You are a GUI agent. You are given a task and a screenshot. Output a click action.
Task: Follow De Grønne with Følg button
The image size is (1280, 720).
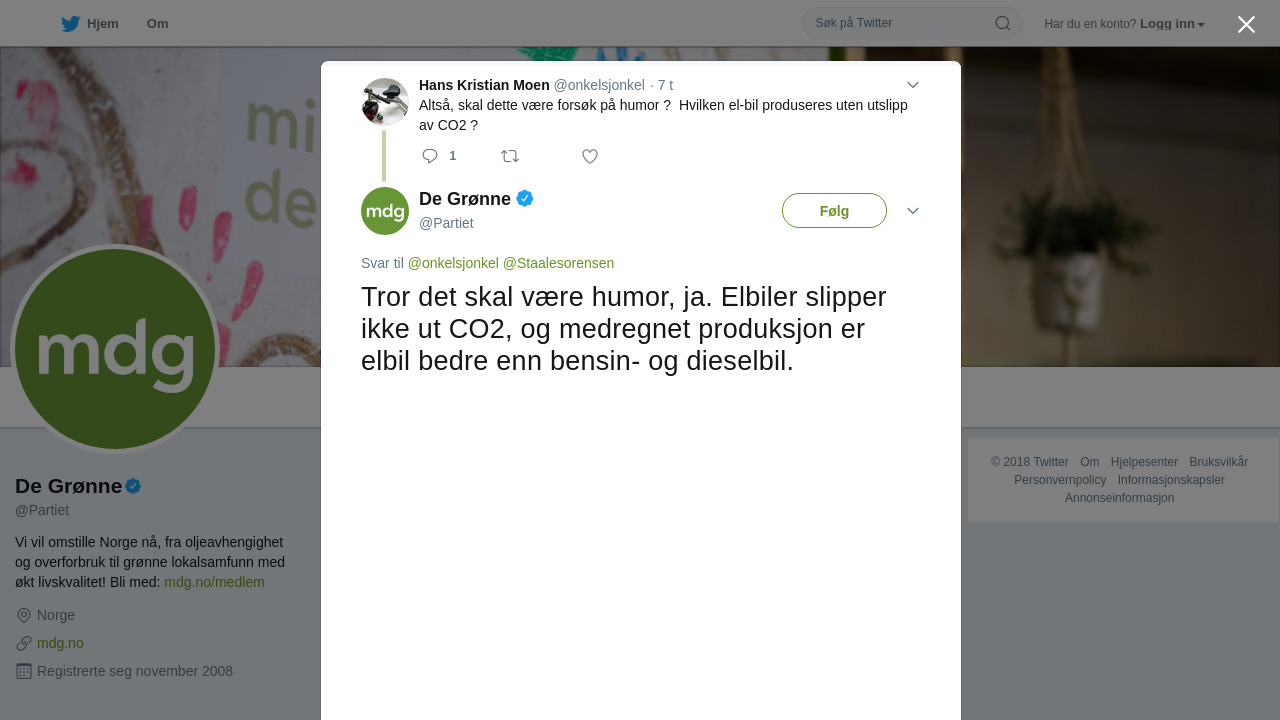[x=834, y=211]
